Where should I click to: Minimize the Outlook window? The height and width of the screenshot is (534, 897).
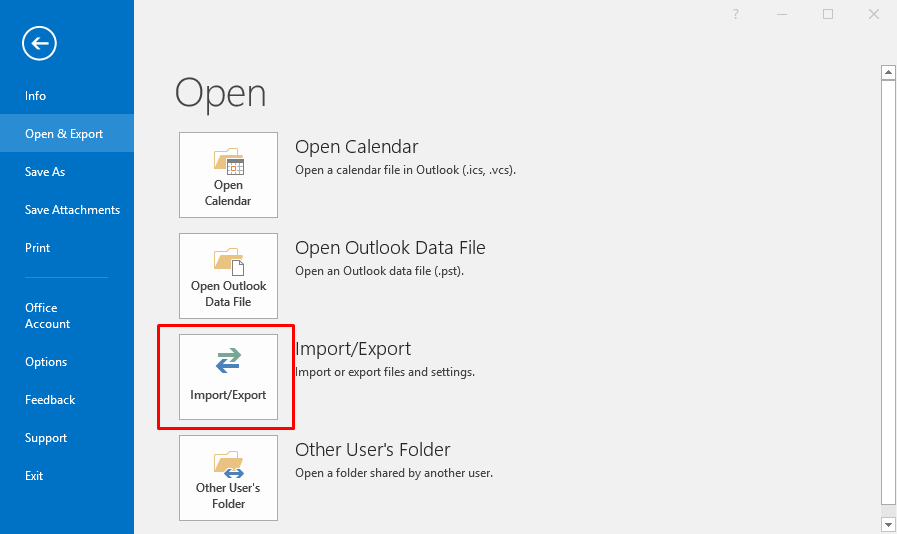(x=782, y=14)
